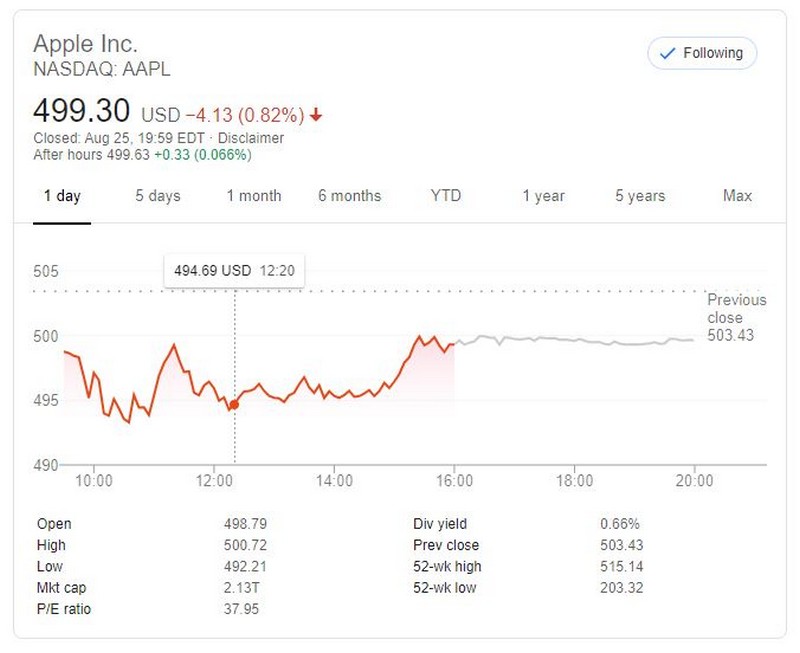
Task: Click the 494.69 USD chart tooltip
Action: pos(234,270)
